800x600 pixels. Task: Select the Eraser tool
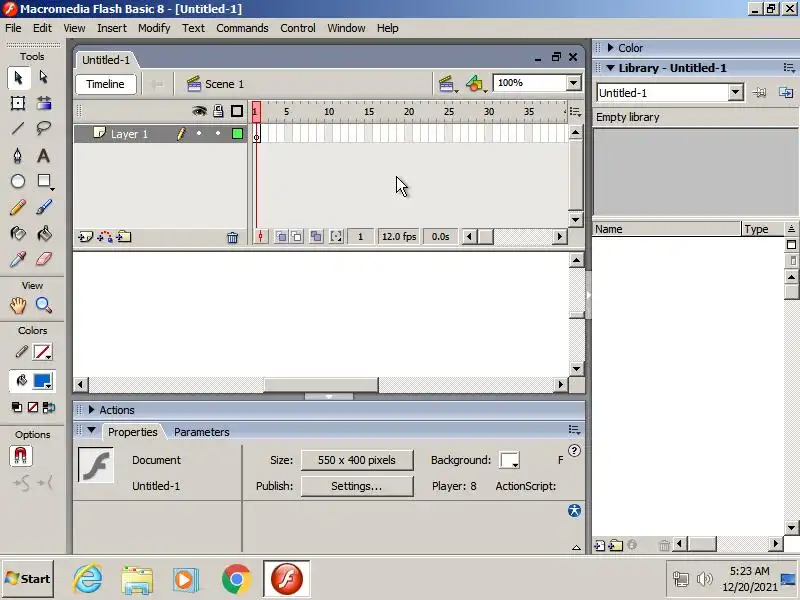[x=44, y=259]
